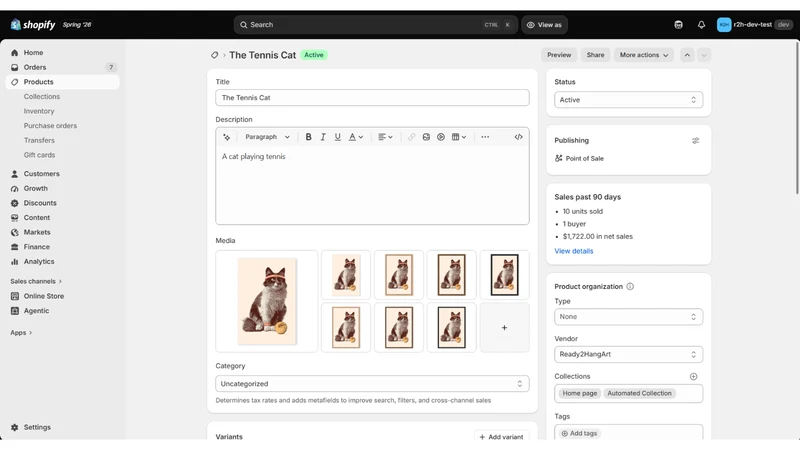This screenshot has height=450, width=800.
Task: Click the Shopify logo
Action: click(33, 24)
